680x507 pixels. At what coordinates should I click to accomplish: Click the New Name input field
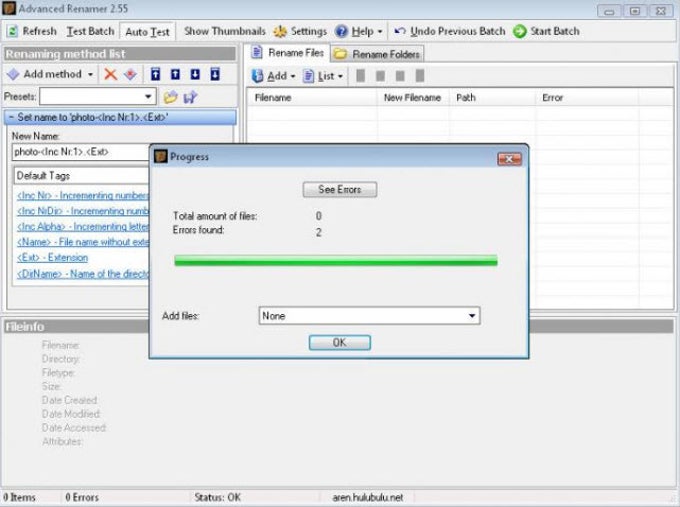(81, 152)
